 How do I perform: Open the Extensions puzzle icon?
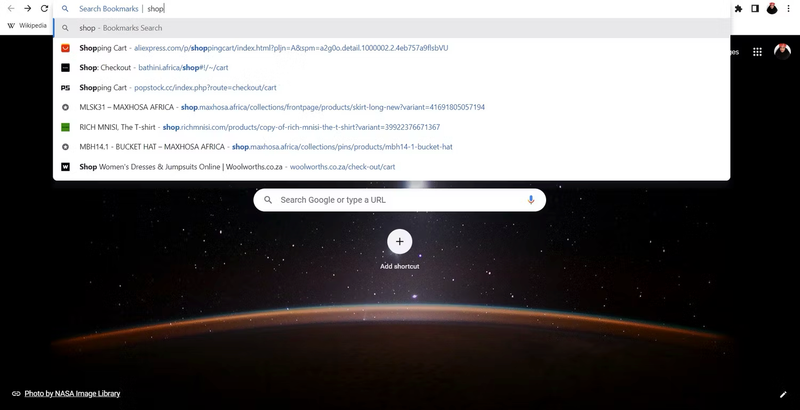click(738, 9)
